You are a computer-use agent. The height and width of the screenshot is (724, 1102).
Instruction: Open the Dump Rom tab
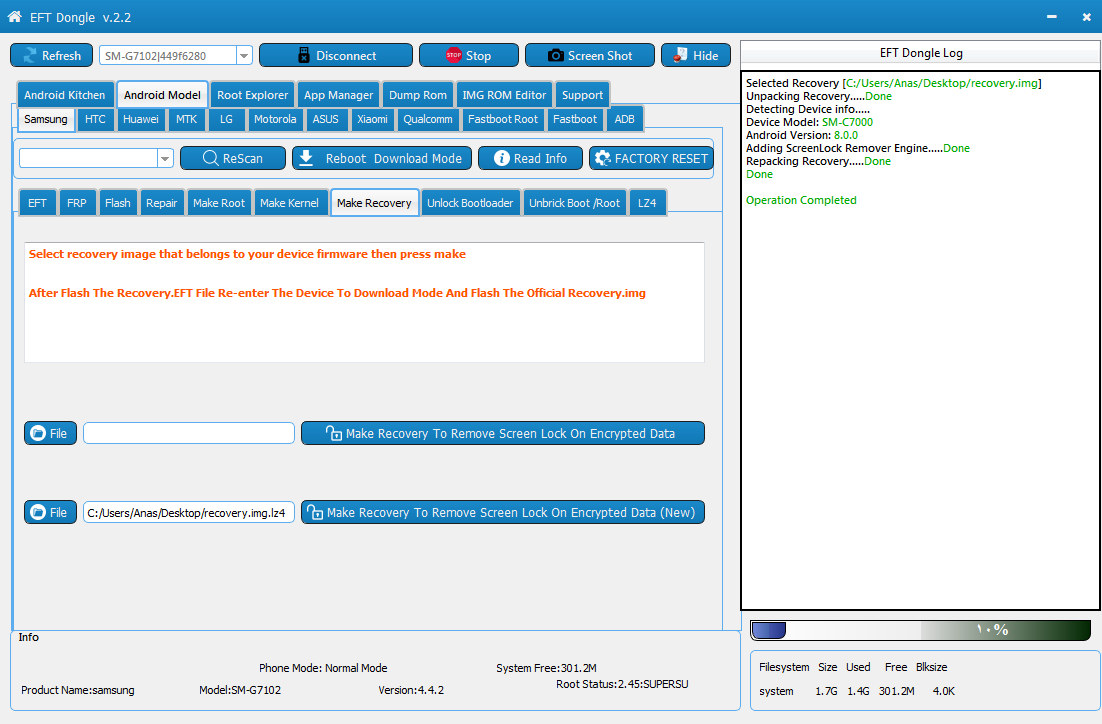point(417,95)
